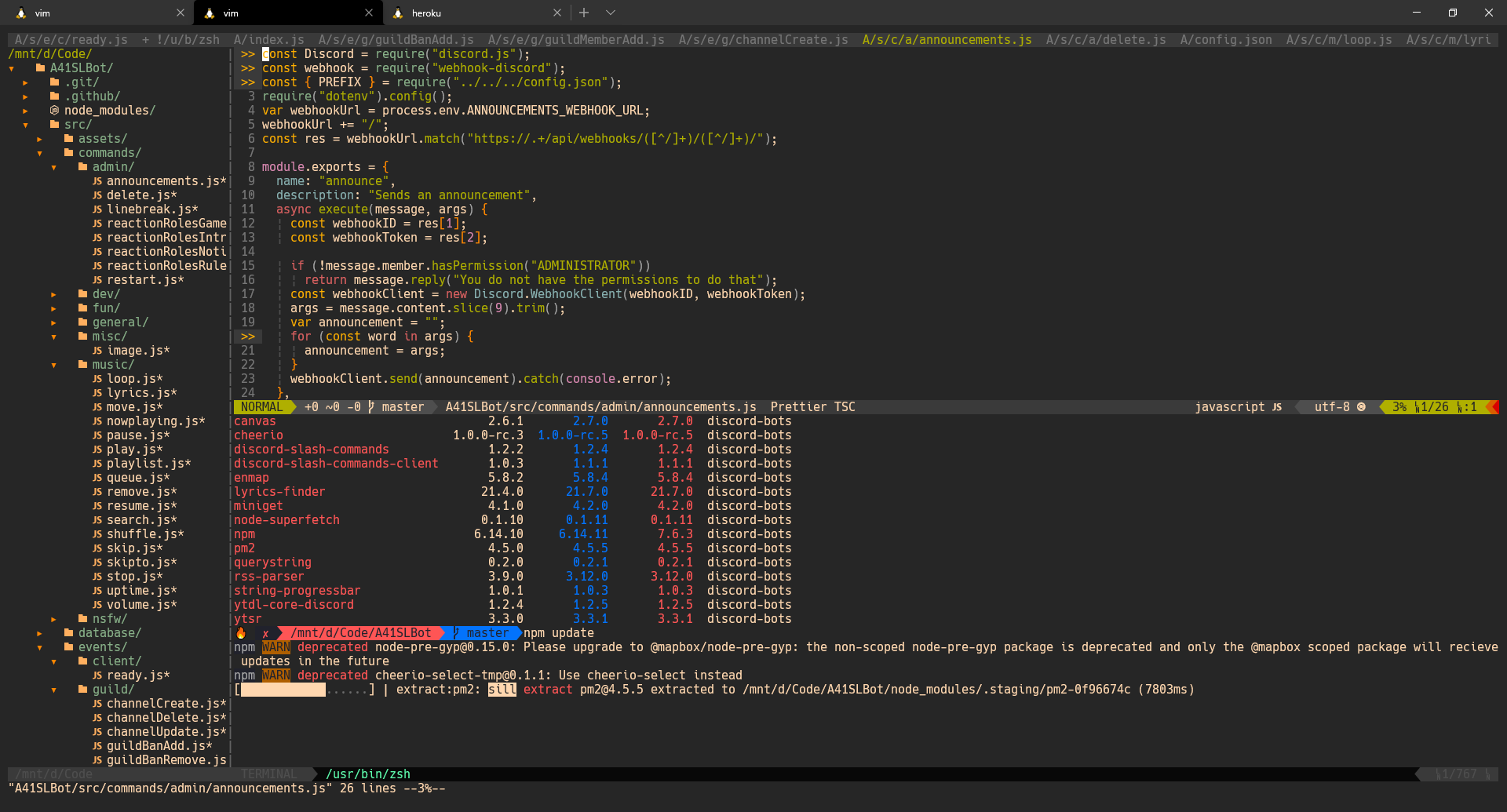
Task: Click the .git folder icon
Action: click(x=54, y=82)
